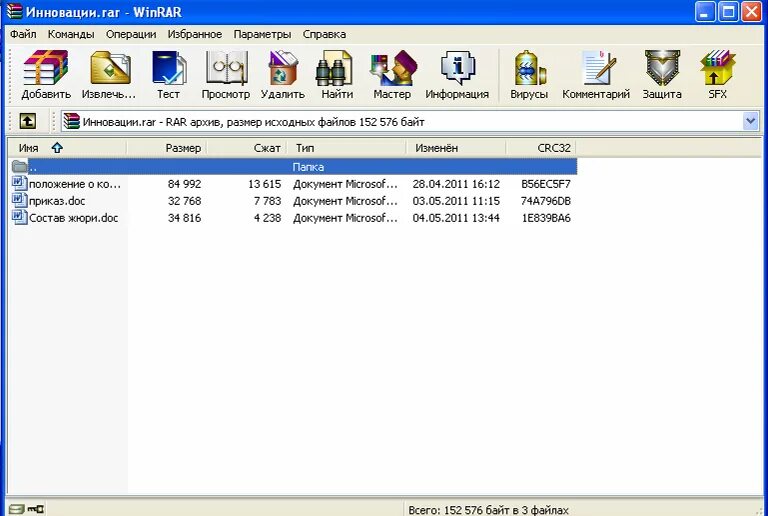Click the size value 84 992

[x=184, y=184]
